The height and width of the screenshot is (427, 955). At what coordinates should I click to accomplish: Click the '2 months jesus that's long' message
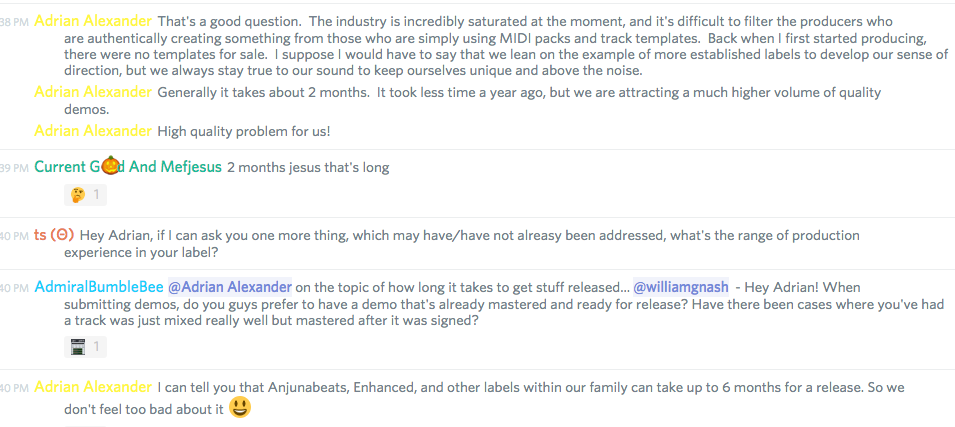308,167
